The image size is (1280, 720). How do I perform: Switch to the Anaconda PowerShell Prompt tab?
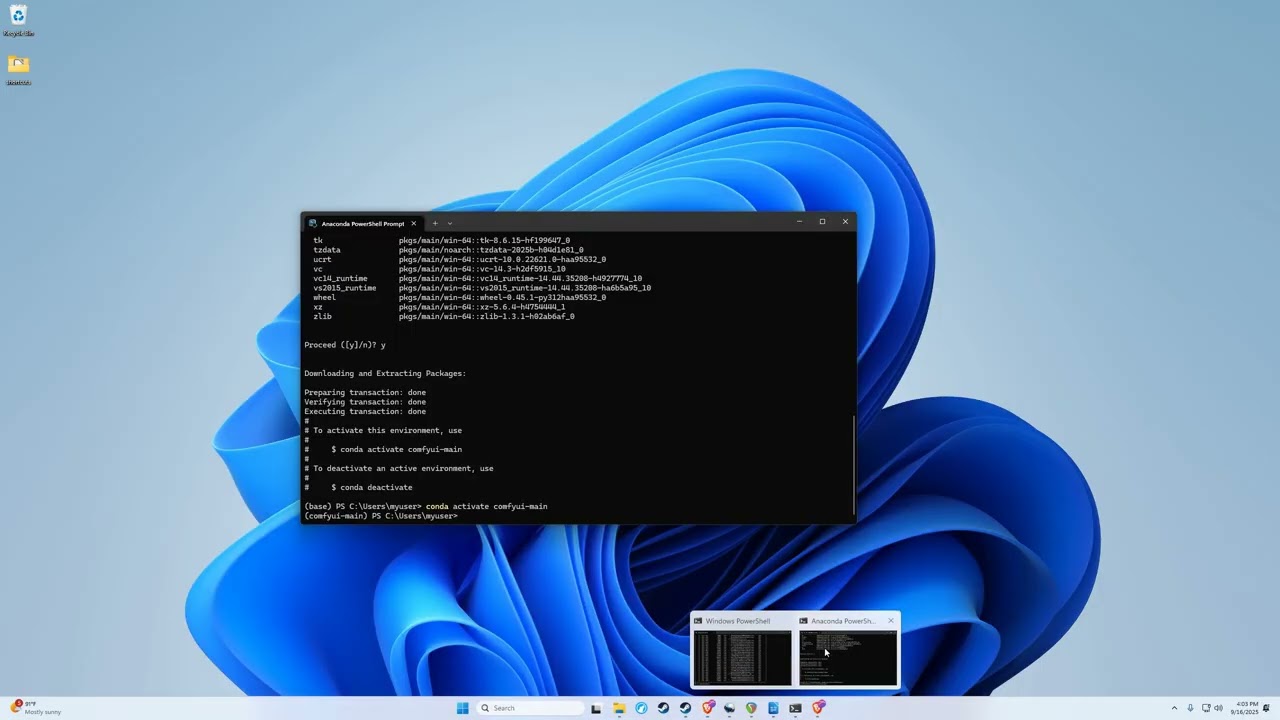(x=362, y=223)
